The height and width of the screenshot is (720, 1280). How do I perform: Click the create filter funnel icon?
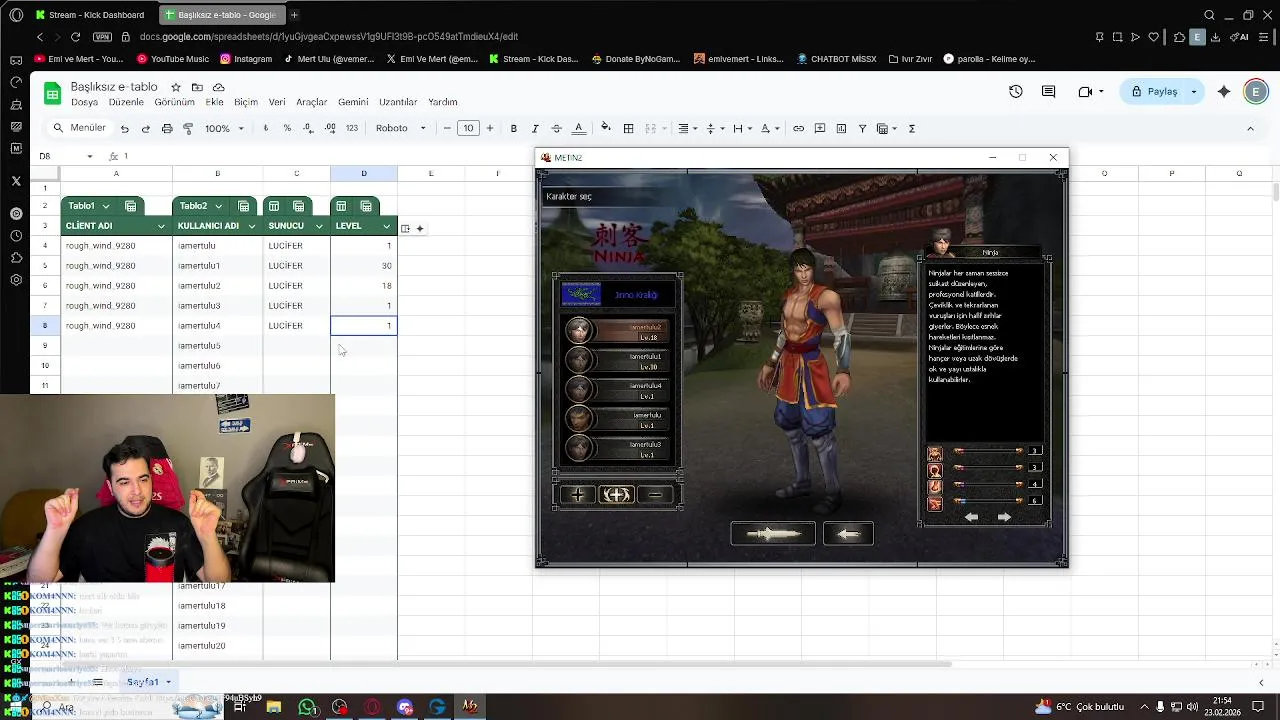tap(862, 128)
